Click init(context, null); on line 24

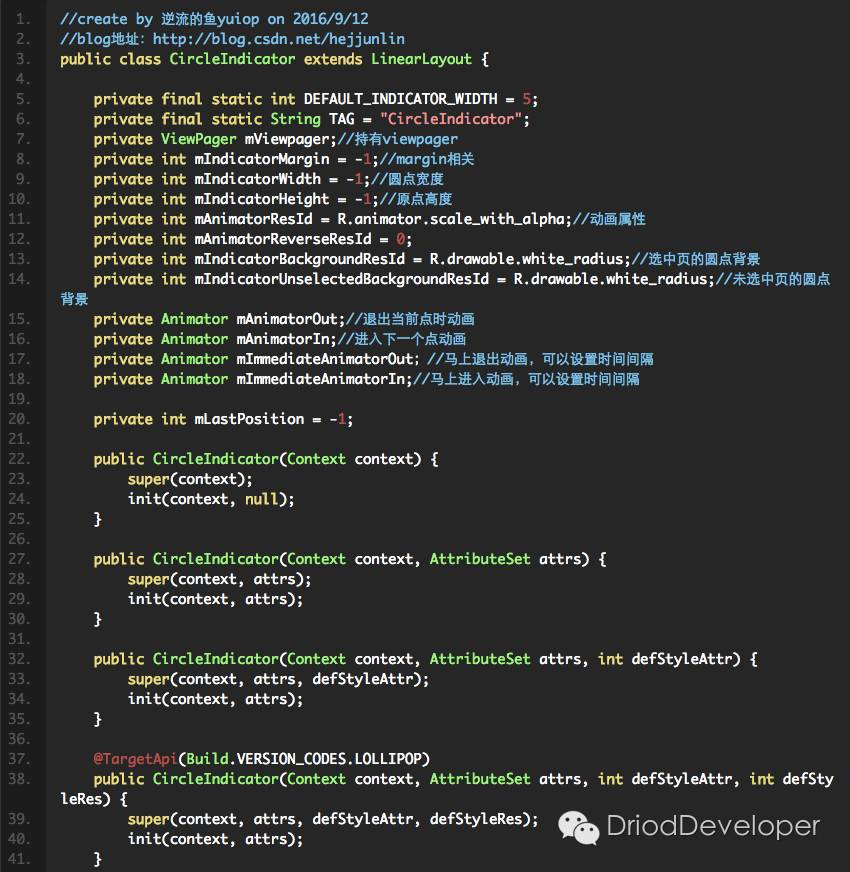click(211, 499)
